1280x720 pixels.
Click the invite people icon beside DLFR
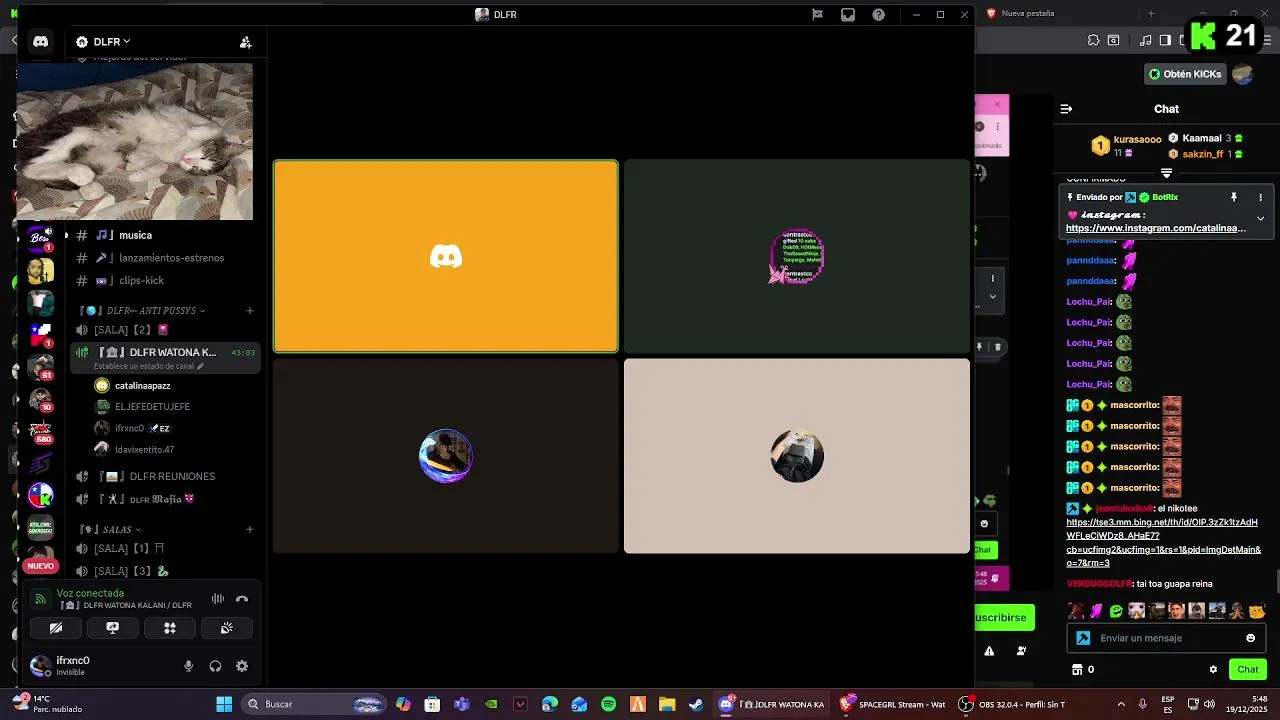tap(245, 42)
